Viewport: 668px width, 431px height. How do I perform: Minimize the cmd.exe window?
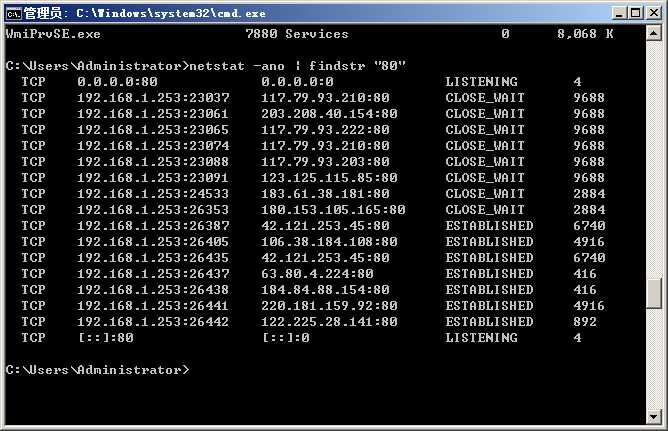(x=619, y=13)
